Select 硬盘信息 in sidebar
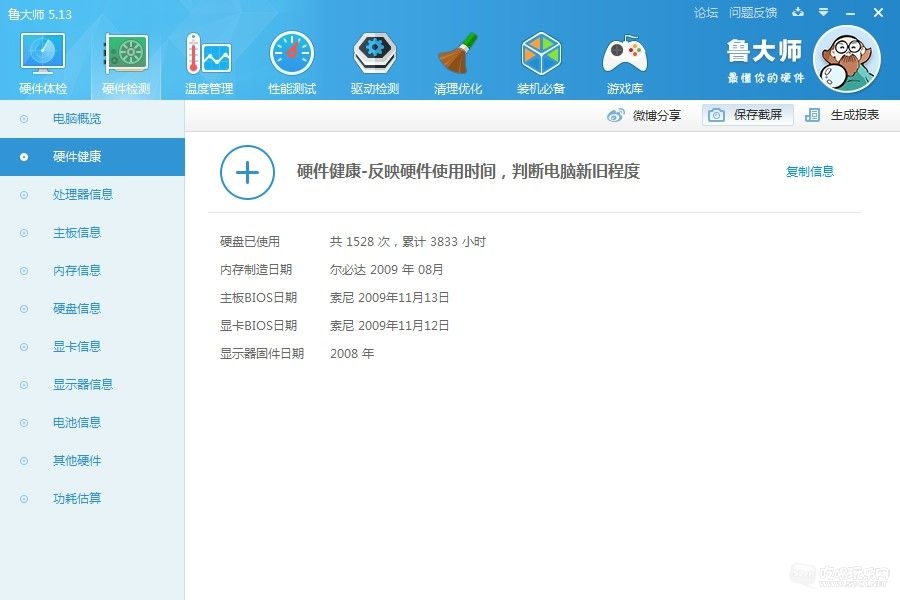The height and width of the screenshot is (600, 900). point(92,308)
